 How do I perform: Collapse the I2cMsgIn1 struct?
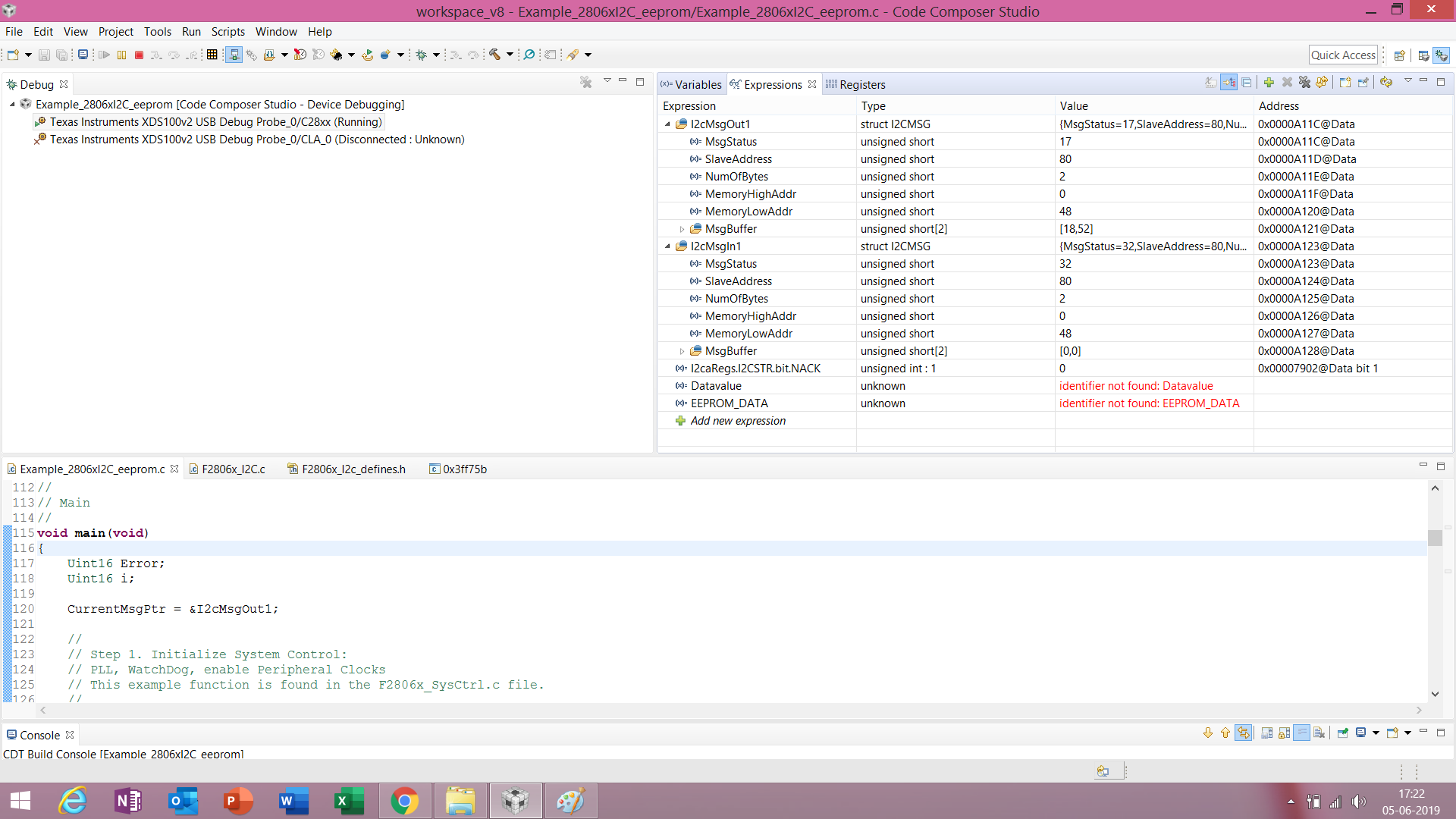(x=667, y=246)
